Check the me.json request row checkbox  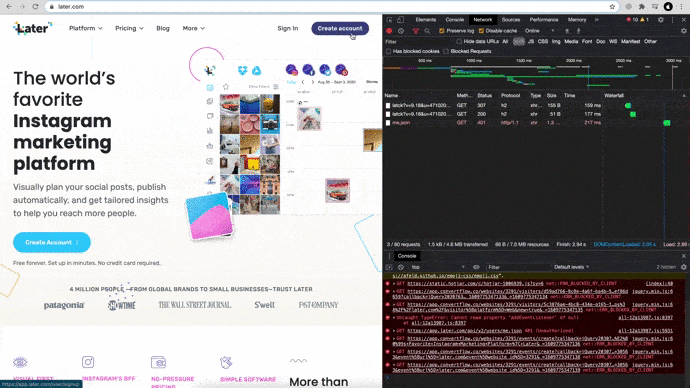pos(388,123)
